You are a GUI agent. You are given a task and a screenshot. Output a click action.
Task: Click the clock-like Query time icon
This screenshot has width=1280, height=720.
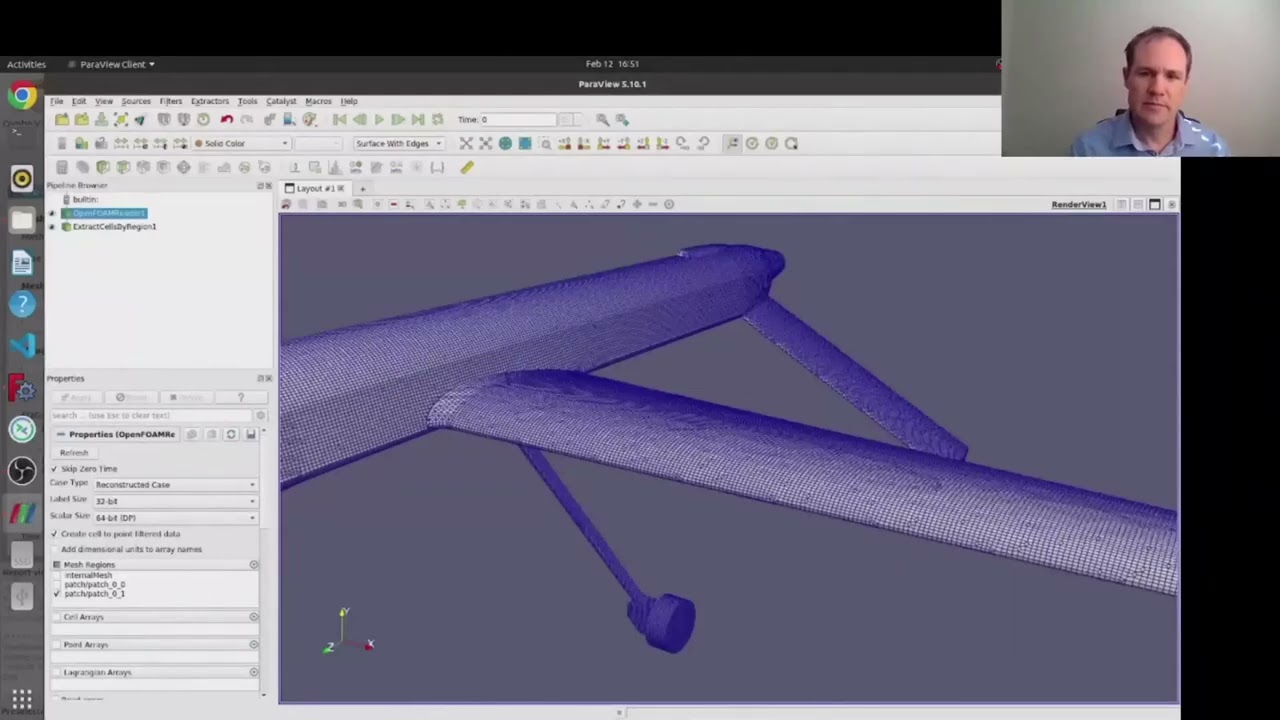click(x=203, y=120)
